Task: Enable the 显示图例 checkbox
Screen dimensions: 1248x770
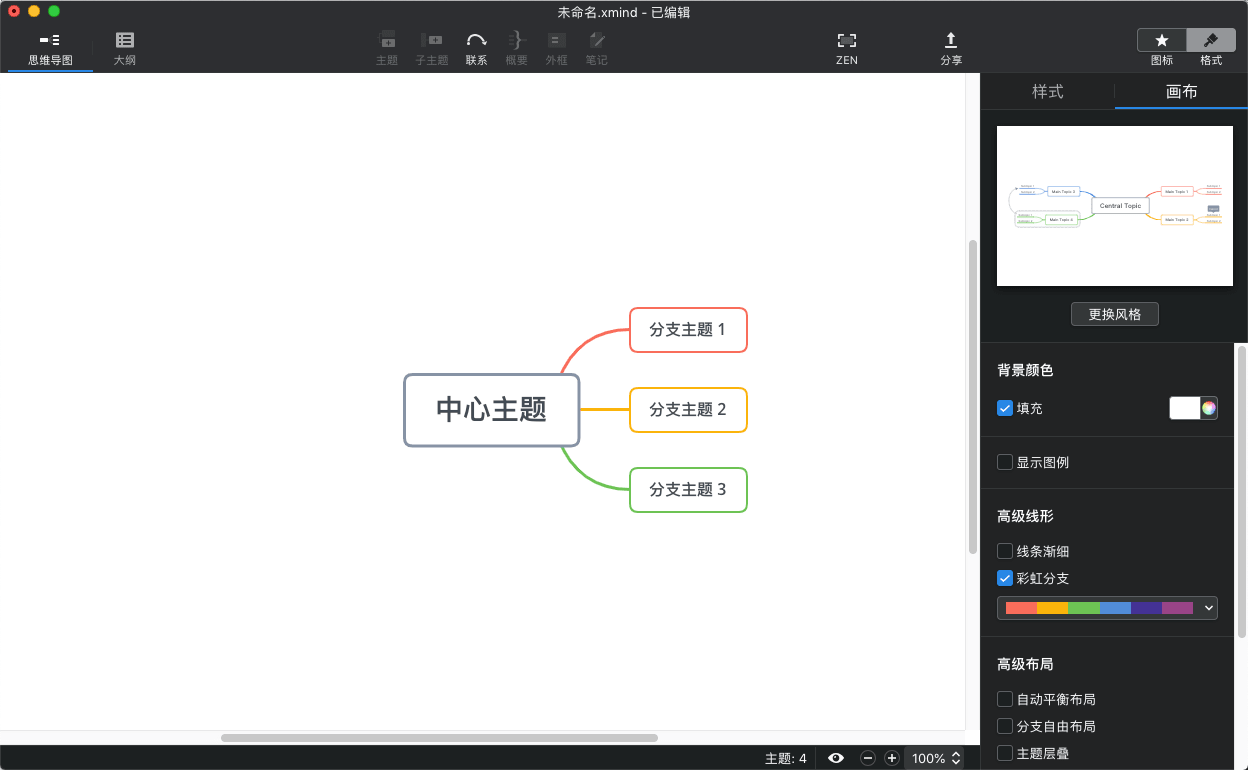Action: pyautogui.click(x=1005, y=462)
